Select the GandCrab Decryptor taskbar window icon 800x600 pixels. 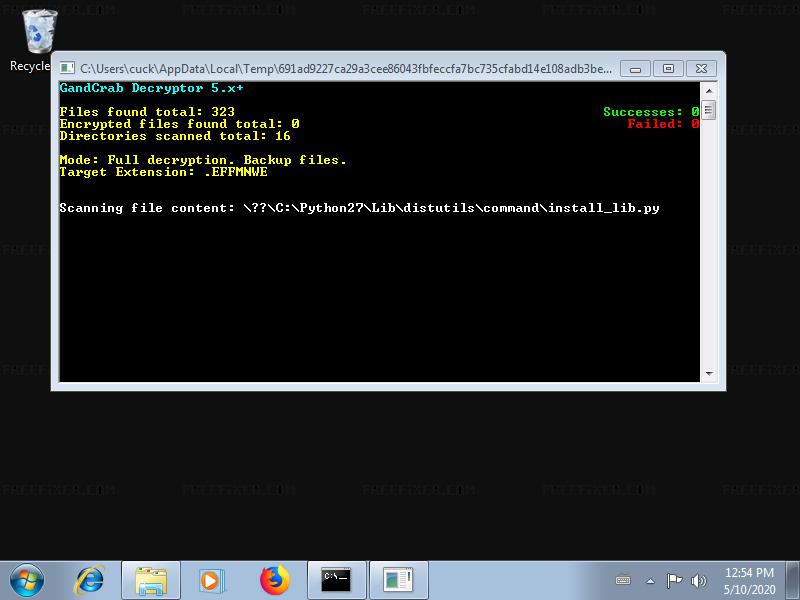398,581
